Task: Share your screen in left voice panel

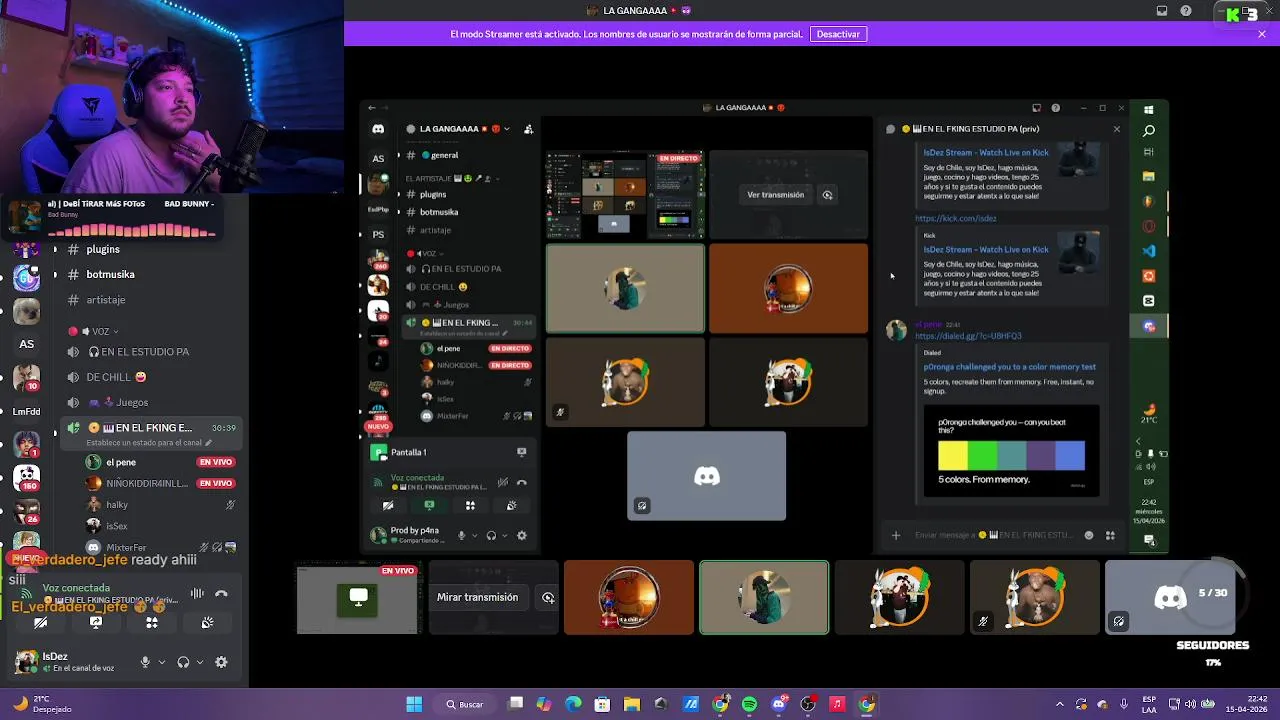Action: point(96,622)
